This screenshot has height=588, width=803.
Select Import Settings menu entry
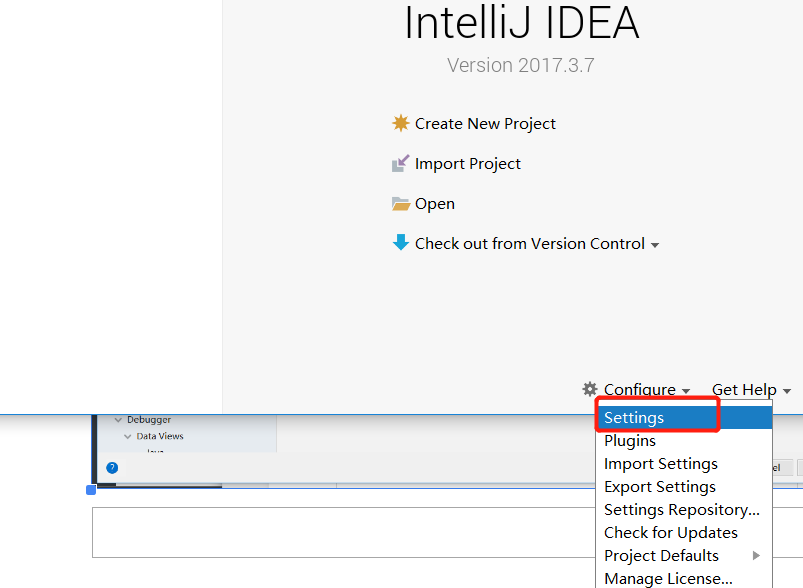684,464
